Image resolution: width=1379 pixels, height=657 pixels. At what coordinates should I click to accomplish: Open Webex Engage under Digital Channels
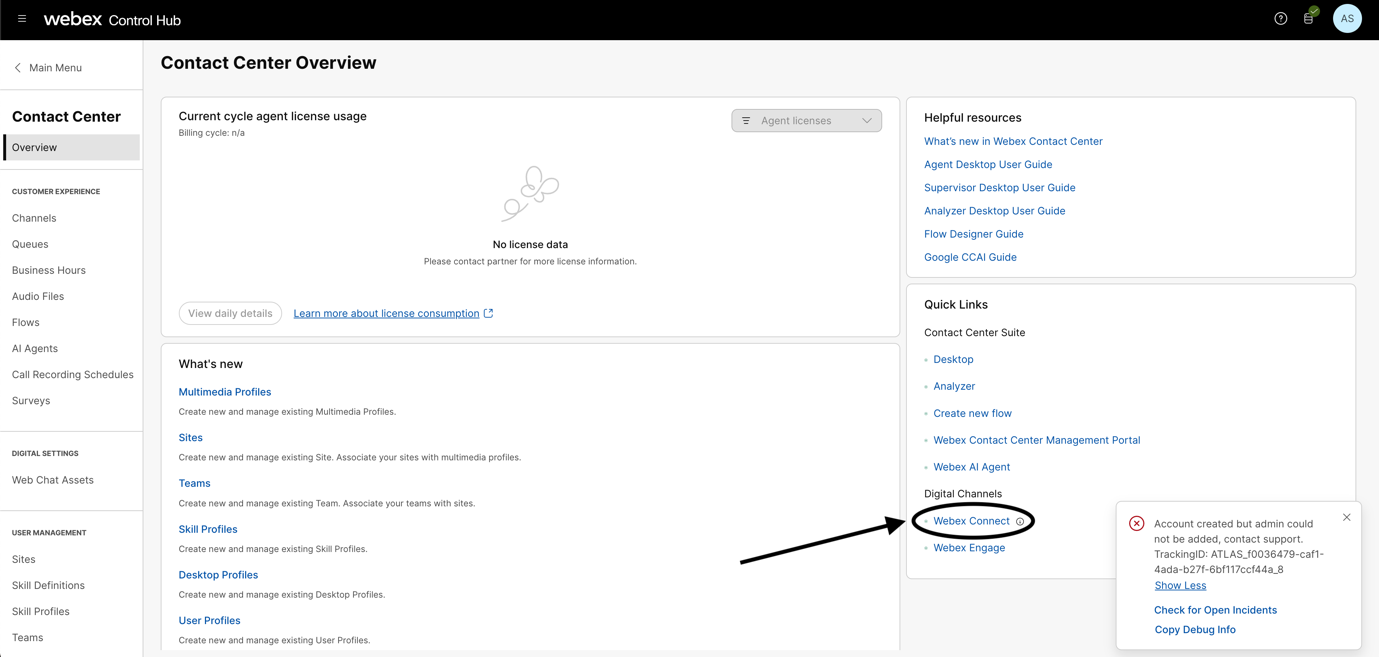(x=969, y=548)
